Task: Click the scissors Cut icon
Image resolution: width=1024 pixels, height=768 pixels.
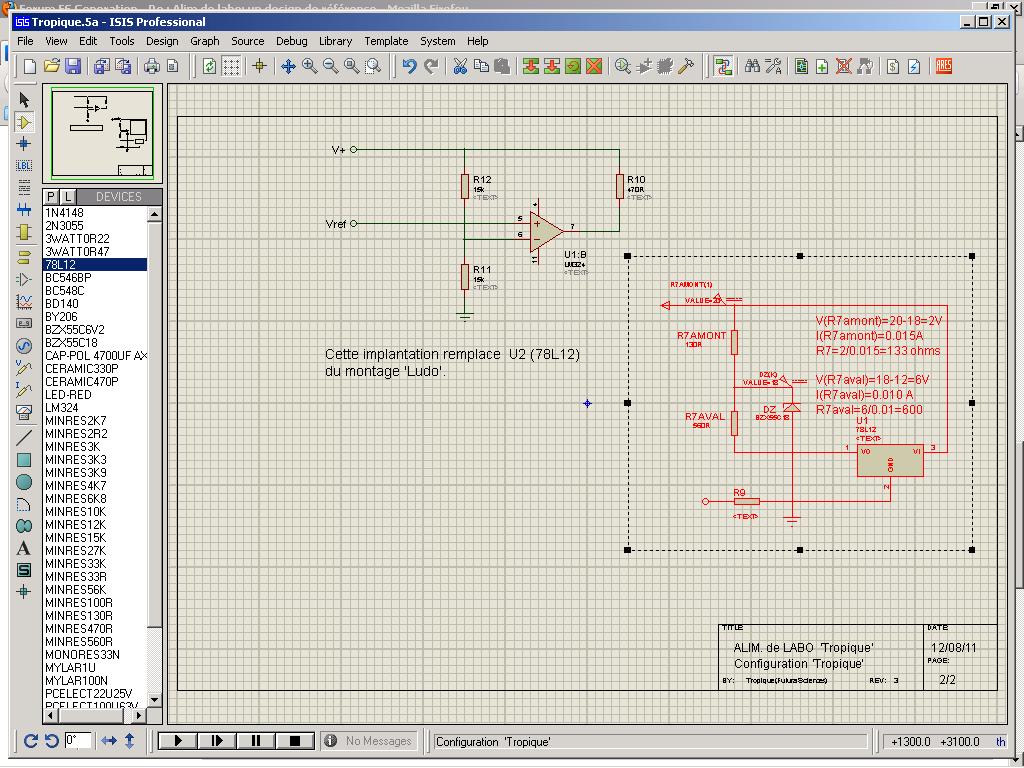Action: click(460, 66)
